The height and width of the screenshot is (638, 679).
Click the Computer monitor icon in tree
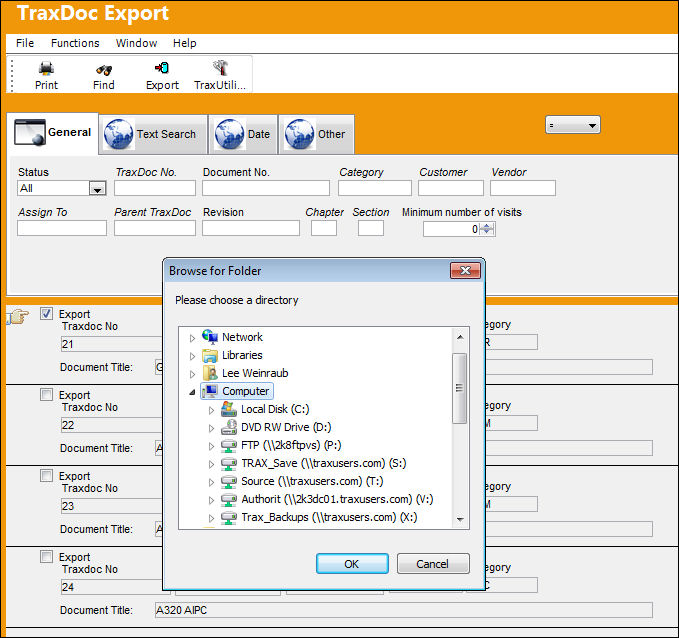point(210,391)
